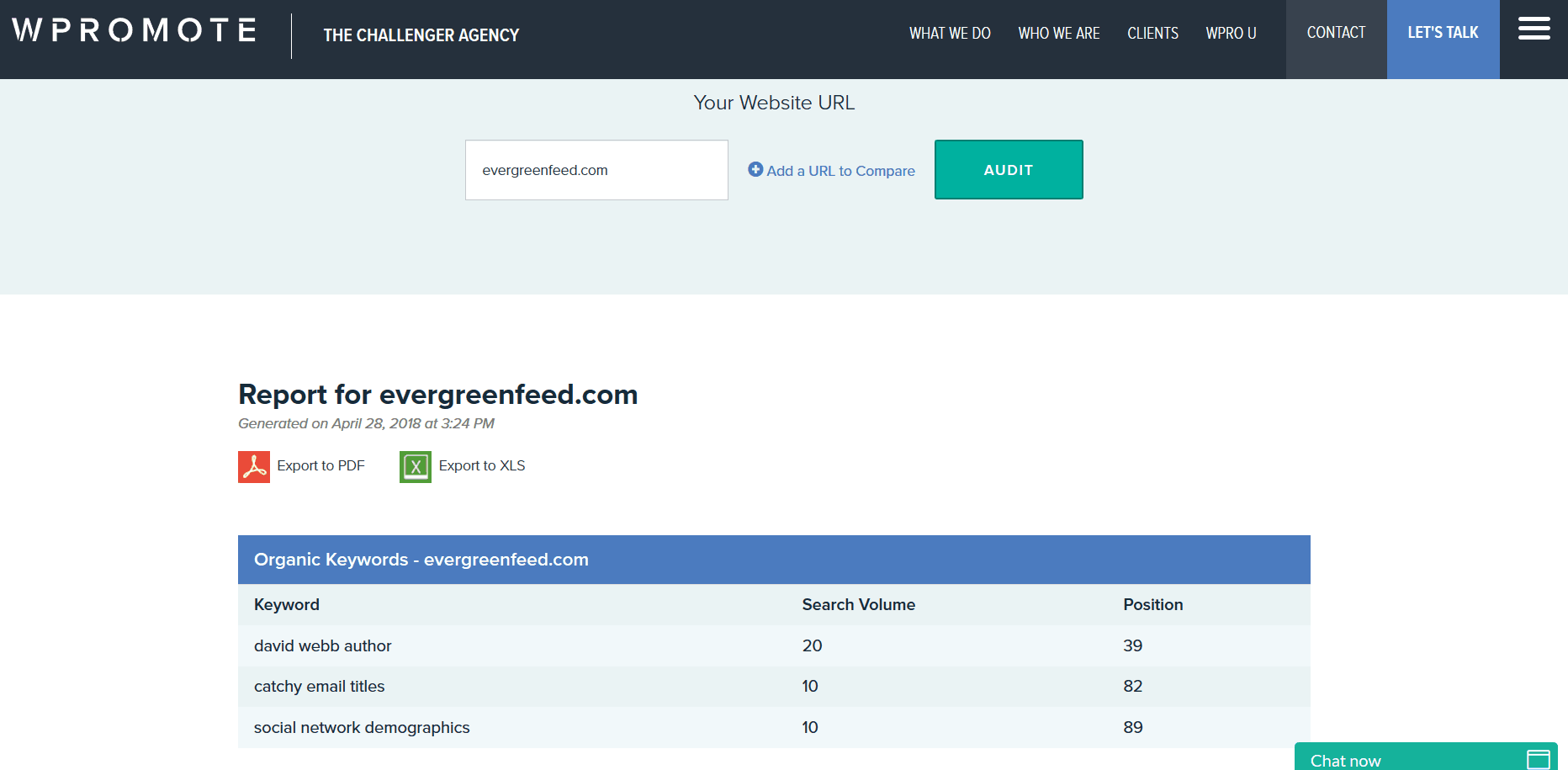This screenshot has height=770, width=1568.
Task: Click the red PDF export icon
Action: [x=254, y=466]
